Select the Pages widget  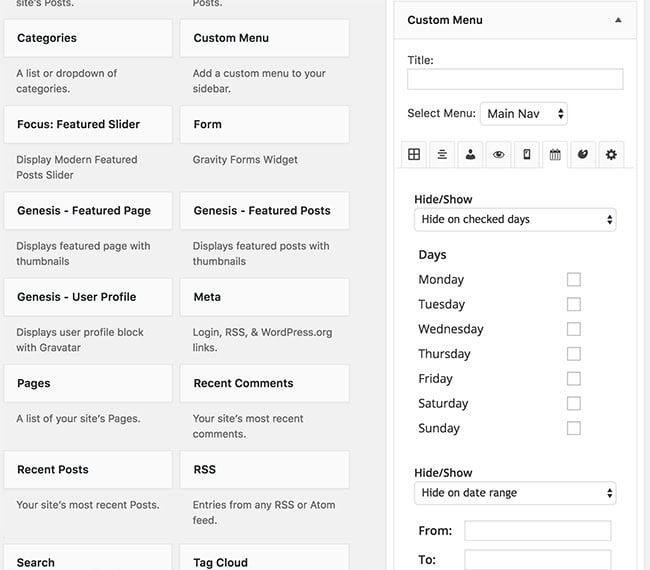point(88,383)
